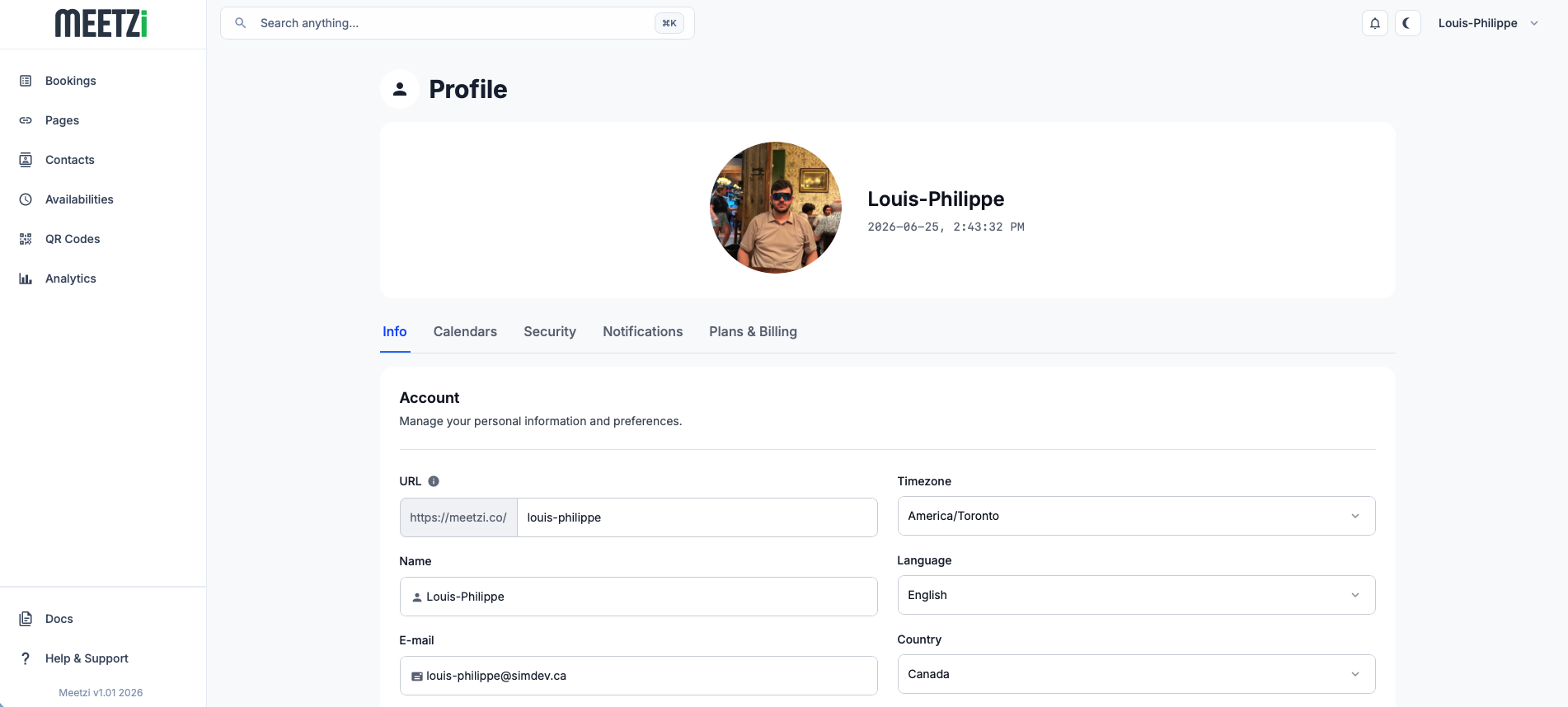Switch to the Calendars tab

point(465,331)
